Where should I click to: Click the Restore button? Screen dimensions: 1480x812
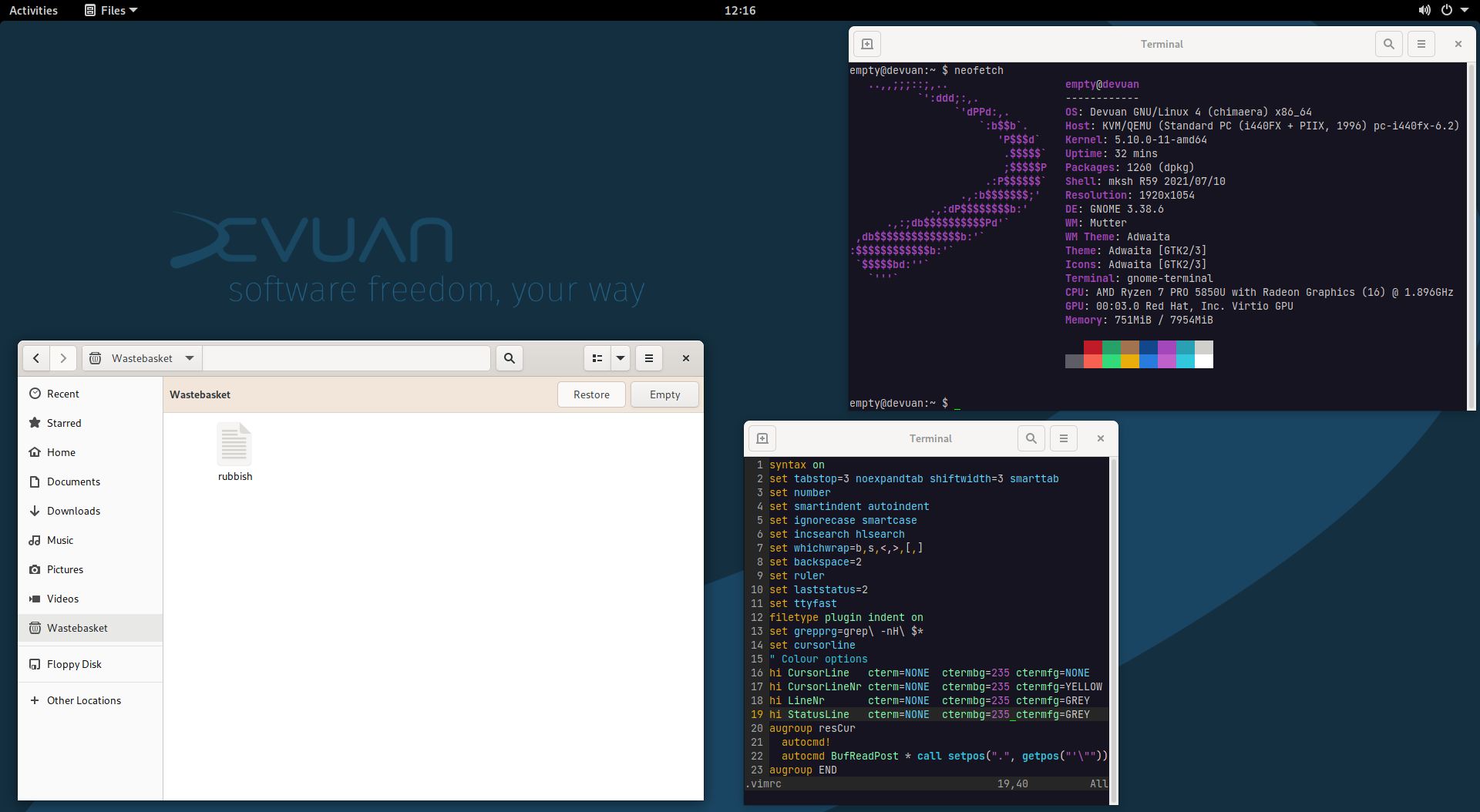coord(591,394)
